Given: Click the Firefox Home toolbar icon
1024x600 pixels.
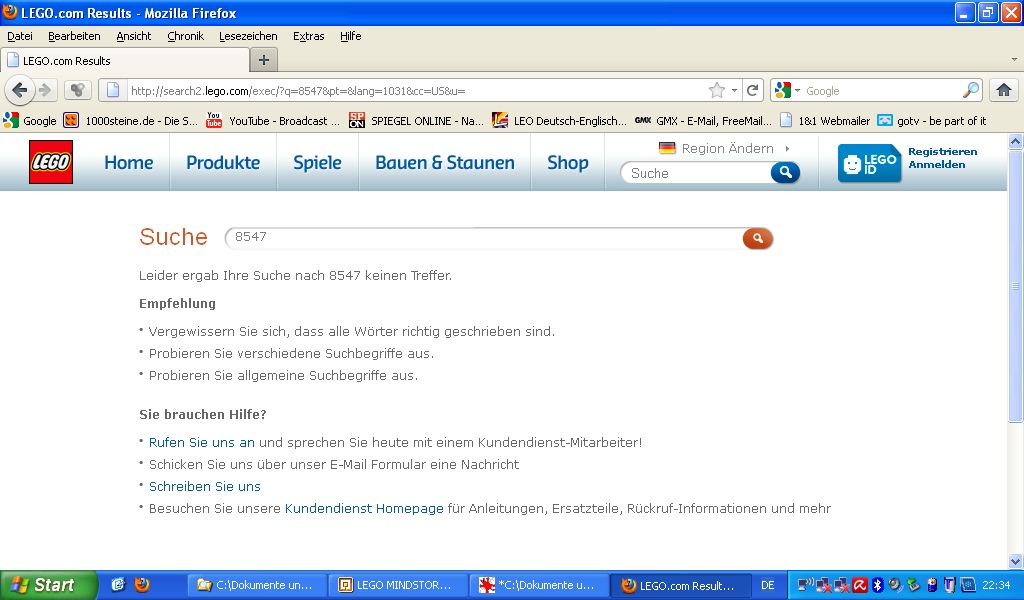Looking at the screenshot, I should [1004, 89].
